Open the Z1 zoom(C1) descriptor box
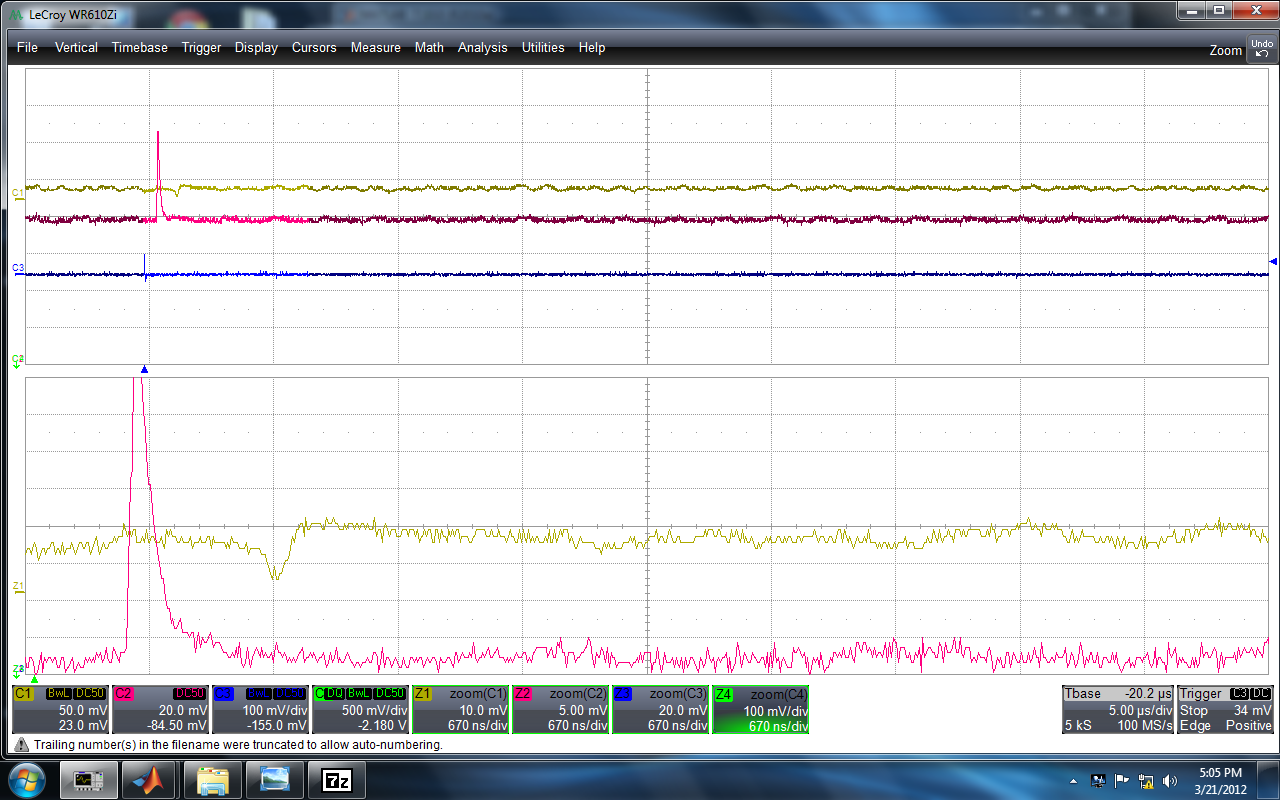This screenshot has height=800, width=1280. pyautogui.click(x=460, y=709)
